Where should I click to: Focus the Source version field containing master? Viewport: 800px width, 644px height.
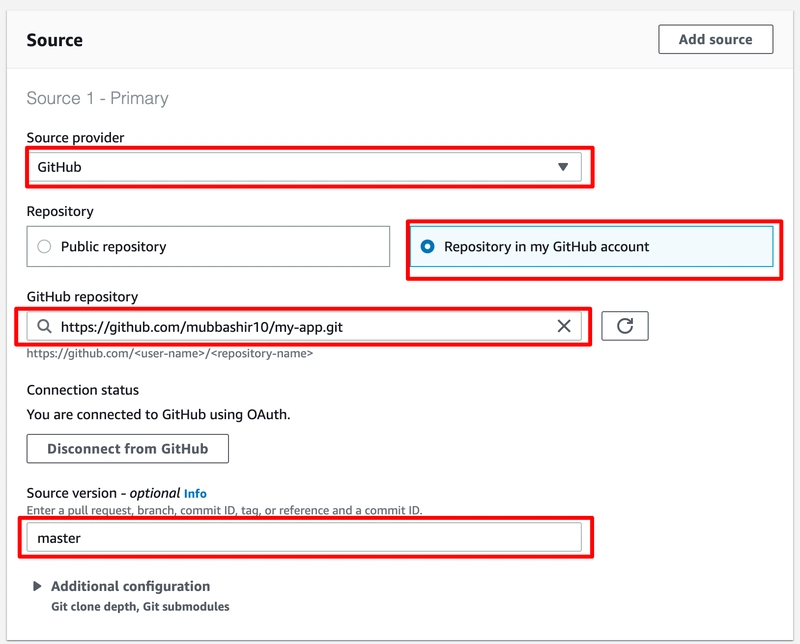pyautogui.click(x=303, y=538)
